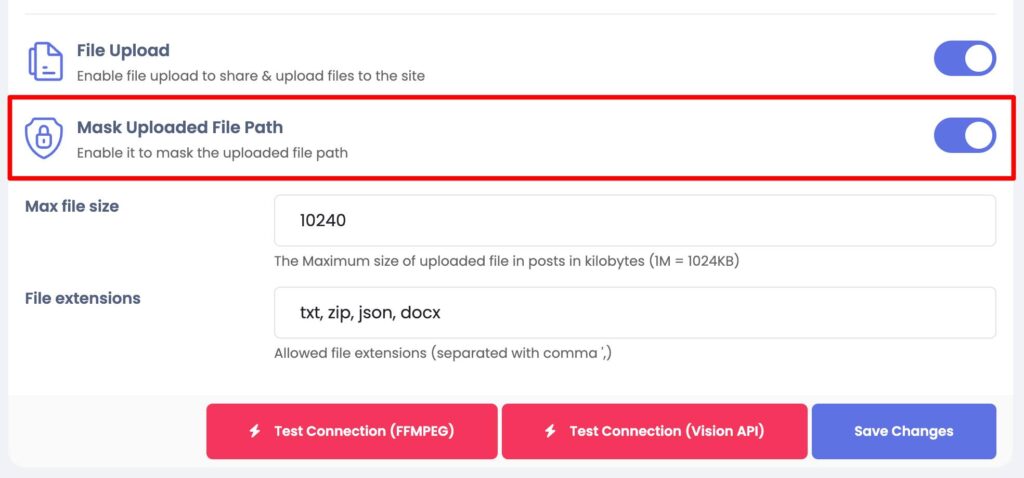Focus the Max file size field showing 10240
The height and width of the screenshot is (478, 1024).
635,221
